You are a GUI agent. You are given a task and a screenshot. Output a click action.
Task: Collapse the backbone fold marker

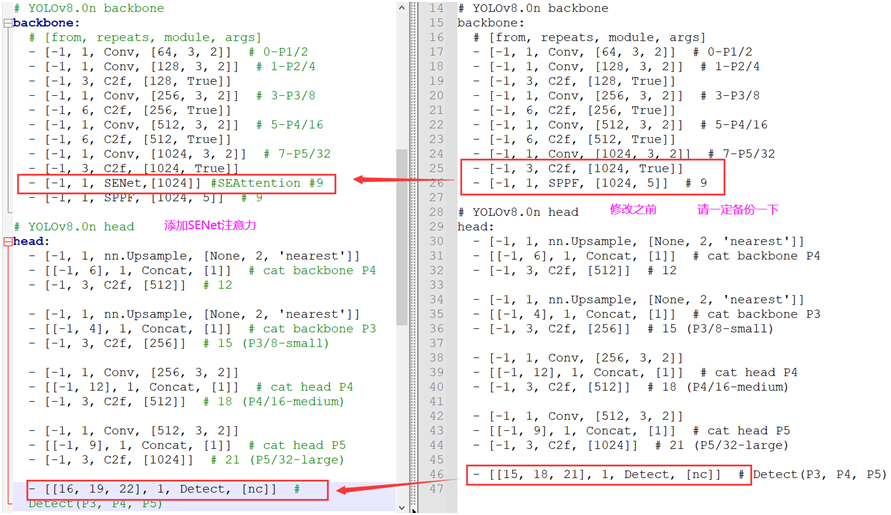pyautogui.click(x=7, y=23)
